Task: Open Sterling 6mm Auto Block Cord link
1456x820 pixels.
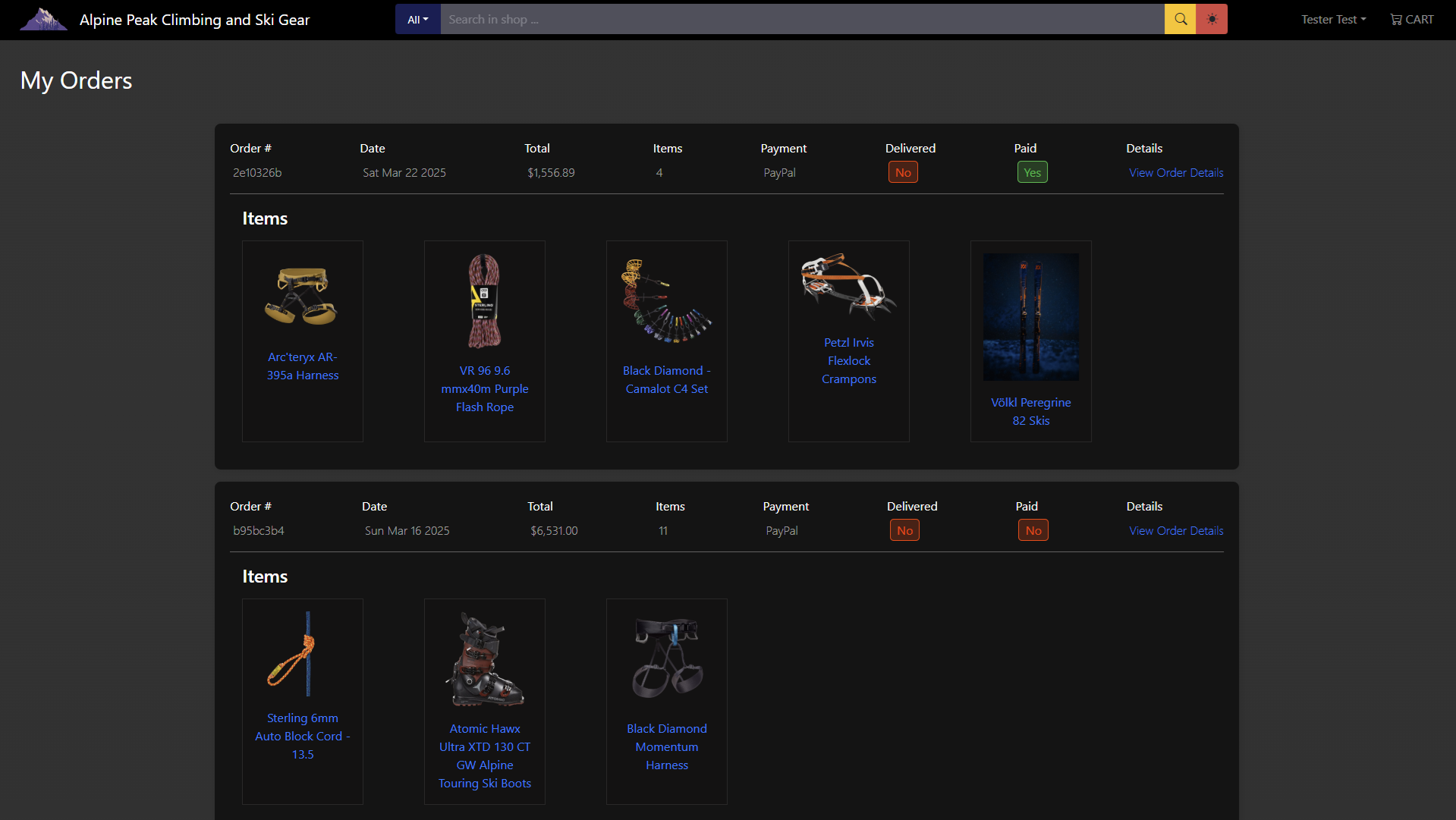Action: tap(303, 737)
